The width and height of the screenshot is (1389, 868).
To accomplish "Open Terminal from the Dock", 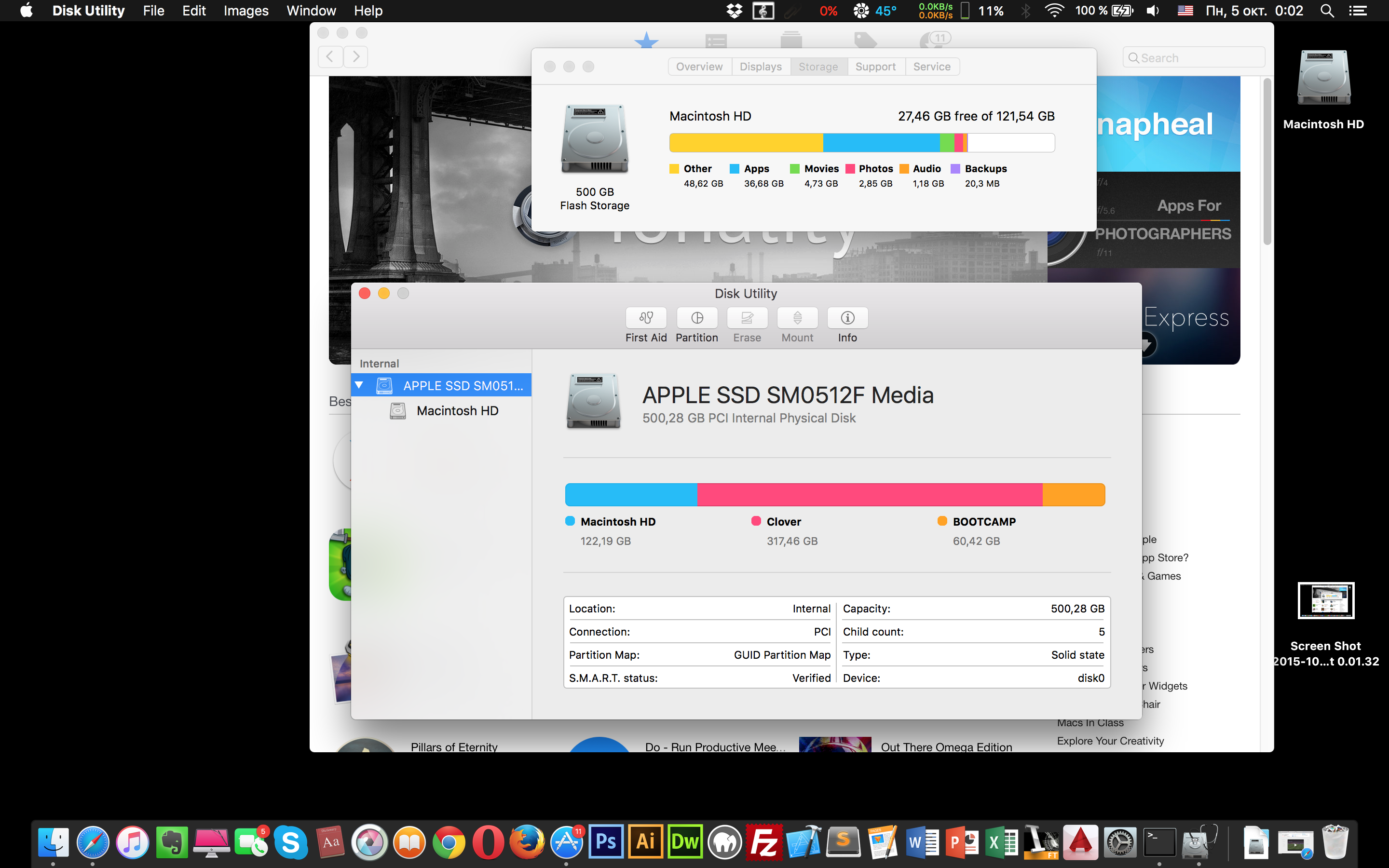I will point(1159,842).
